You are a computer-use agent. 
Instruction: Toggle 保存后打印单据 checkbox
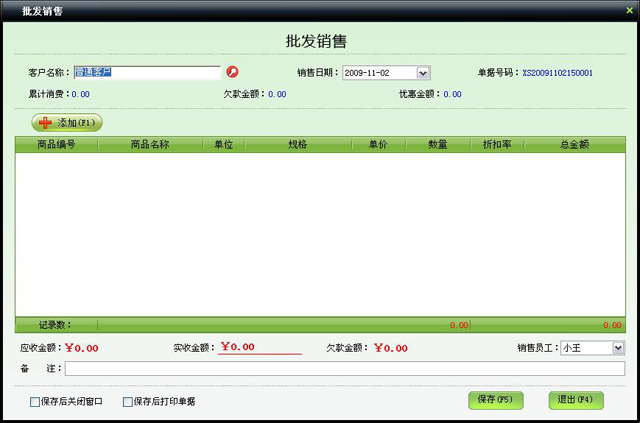point(128,402)
